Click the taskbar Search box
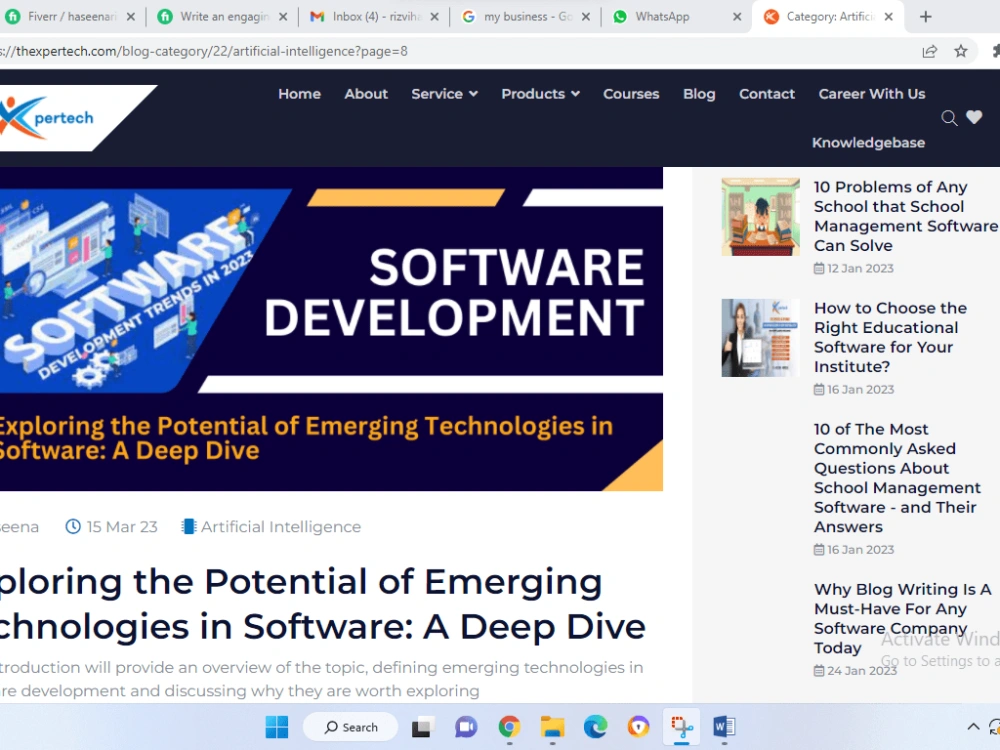 point(351,727)
